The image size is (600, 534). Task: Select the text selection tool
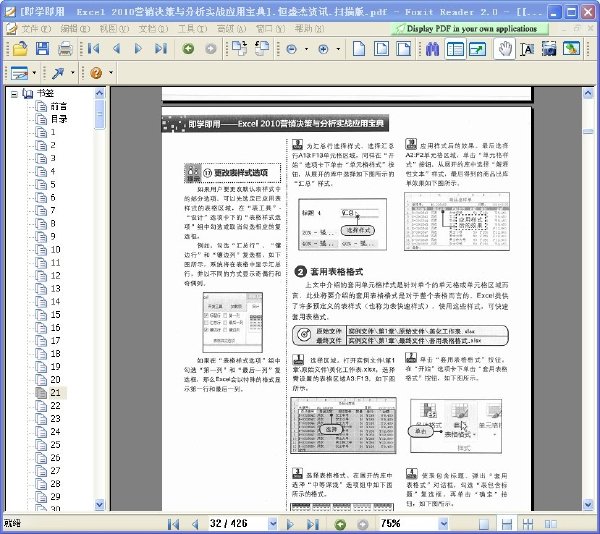tap(527, 49)
